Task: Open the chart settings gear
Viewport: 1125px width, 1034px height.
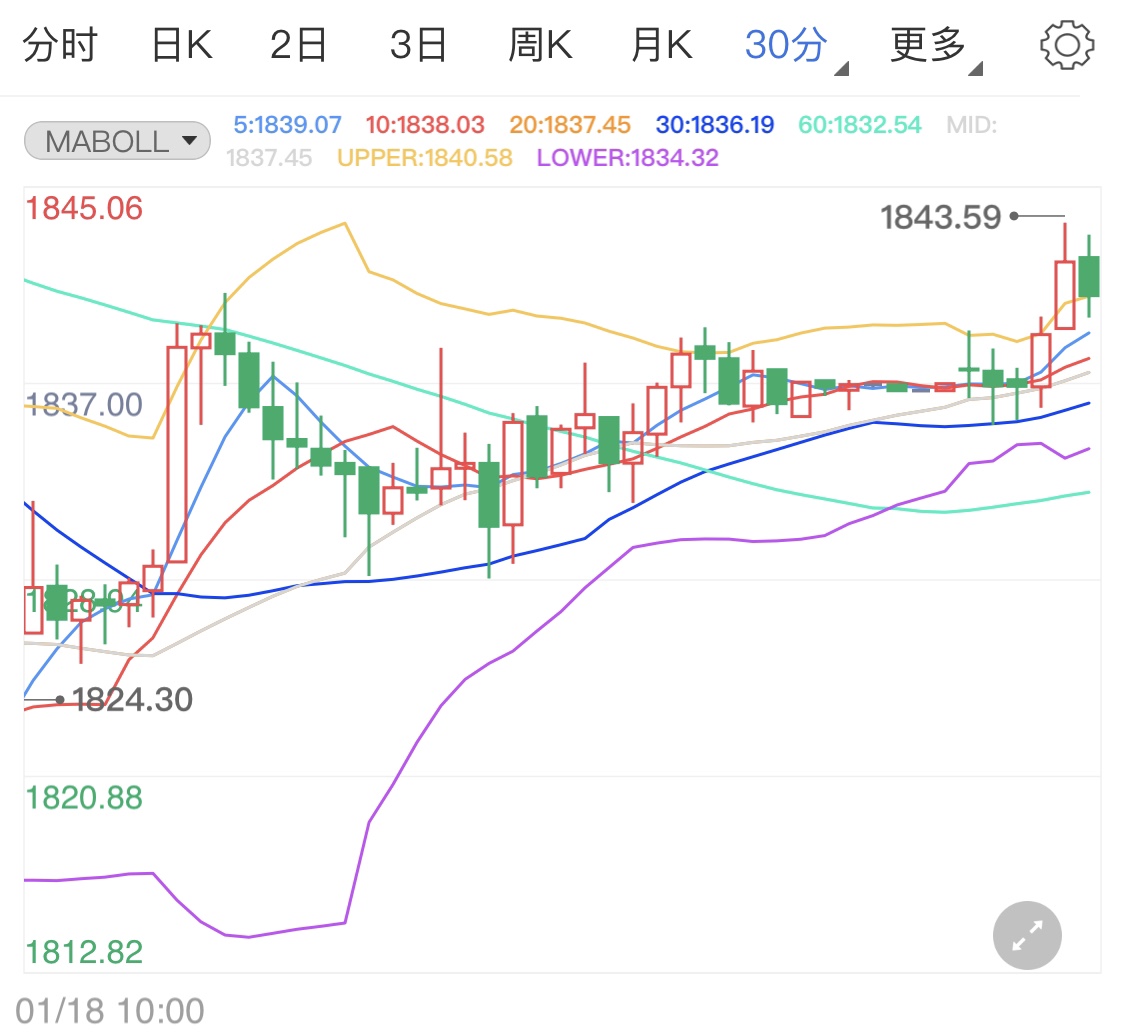Action: (x=1067, y=43)
